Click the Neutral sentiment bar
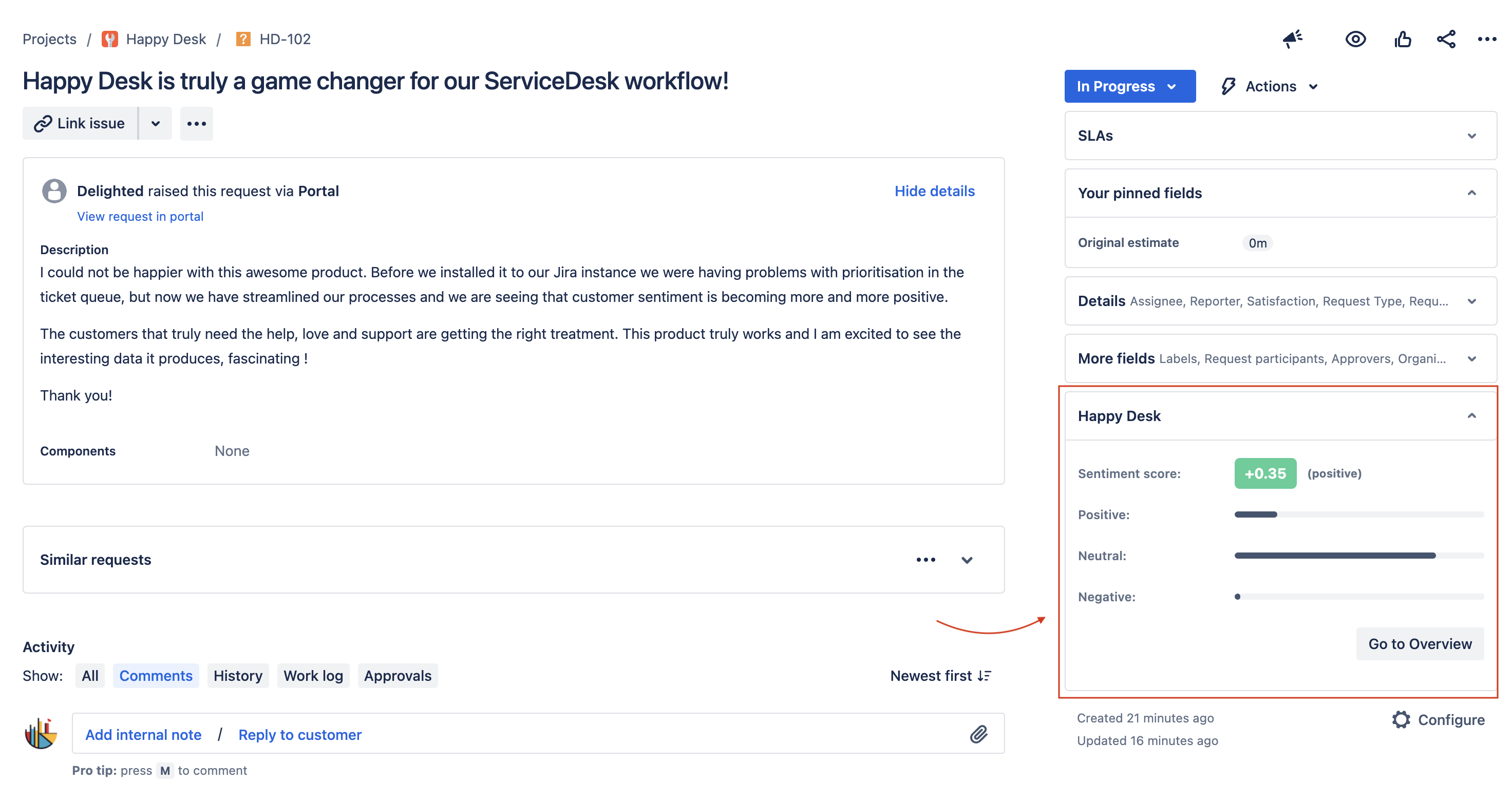The width and height of the screenshot is (1512, 801). coord(1359,555)
